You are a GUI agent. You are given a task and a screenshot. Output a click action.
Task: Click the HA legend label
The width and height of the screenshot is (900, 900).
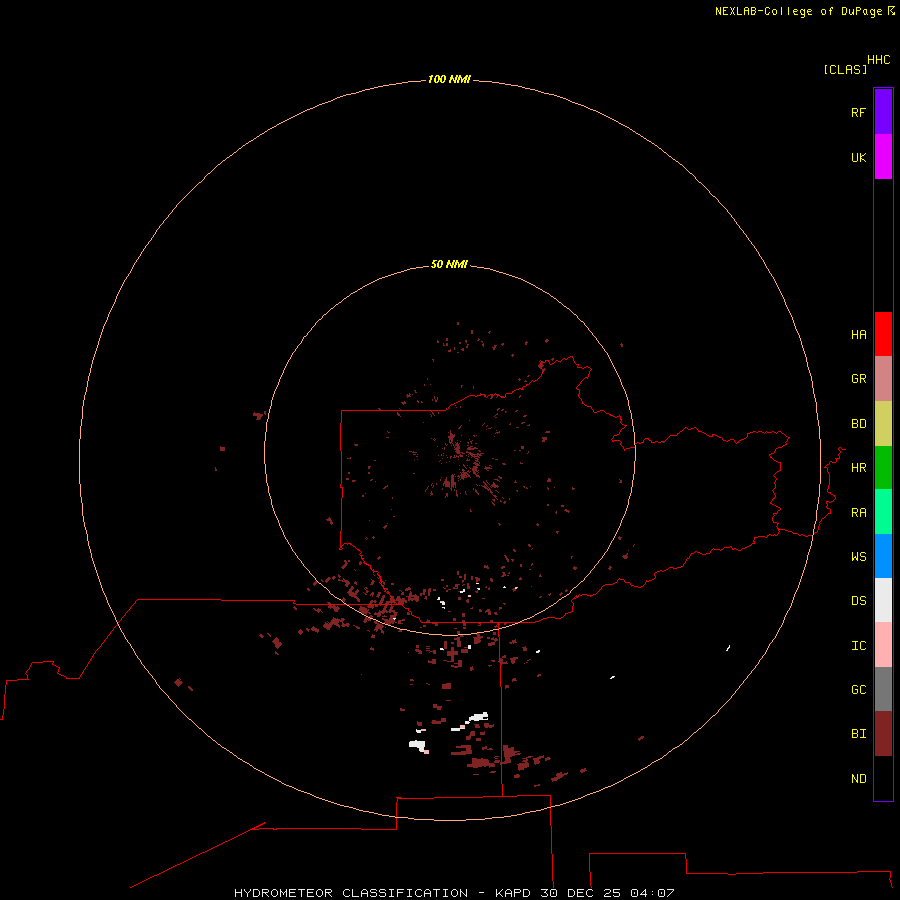[859, 334]
